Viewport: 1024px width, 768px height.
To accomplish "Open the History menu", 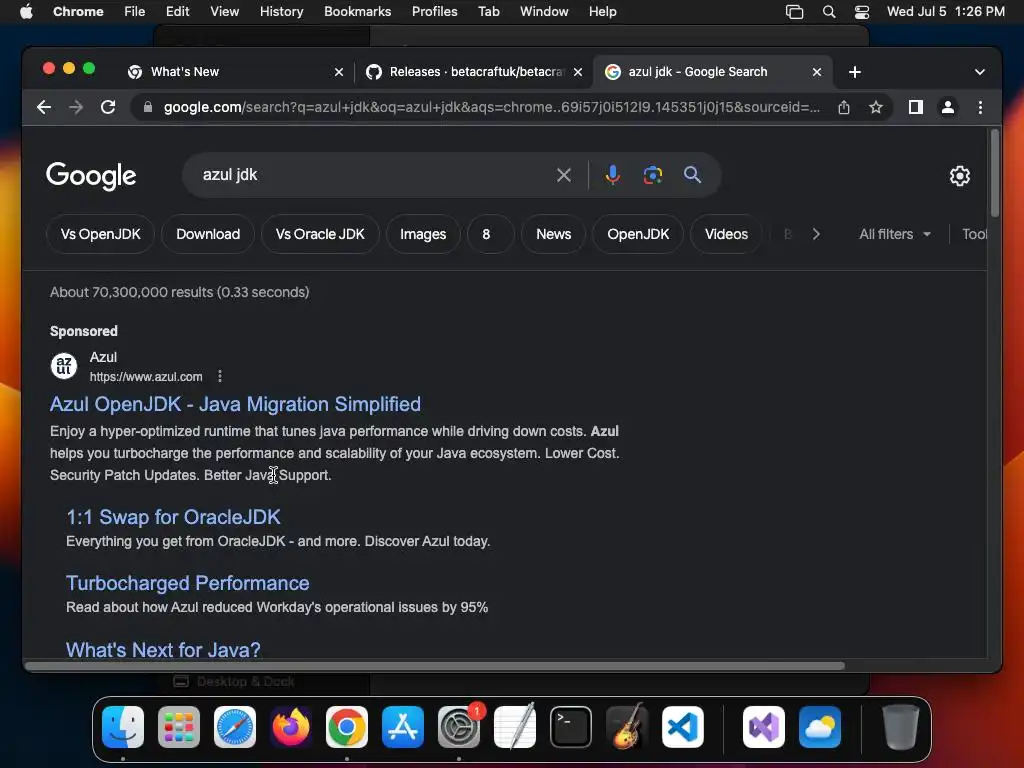I will tap(281, 12).
